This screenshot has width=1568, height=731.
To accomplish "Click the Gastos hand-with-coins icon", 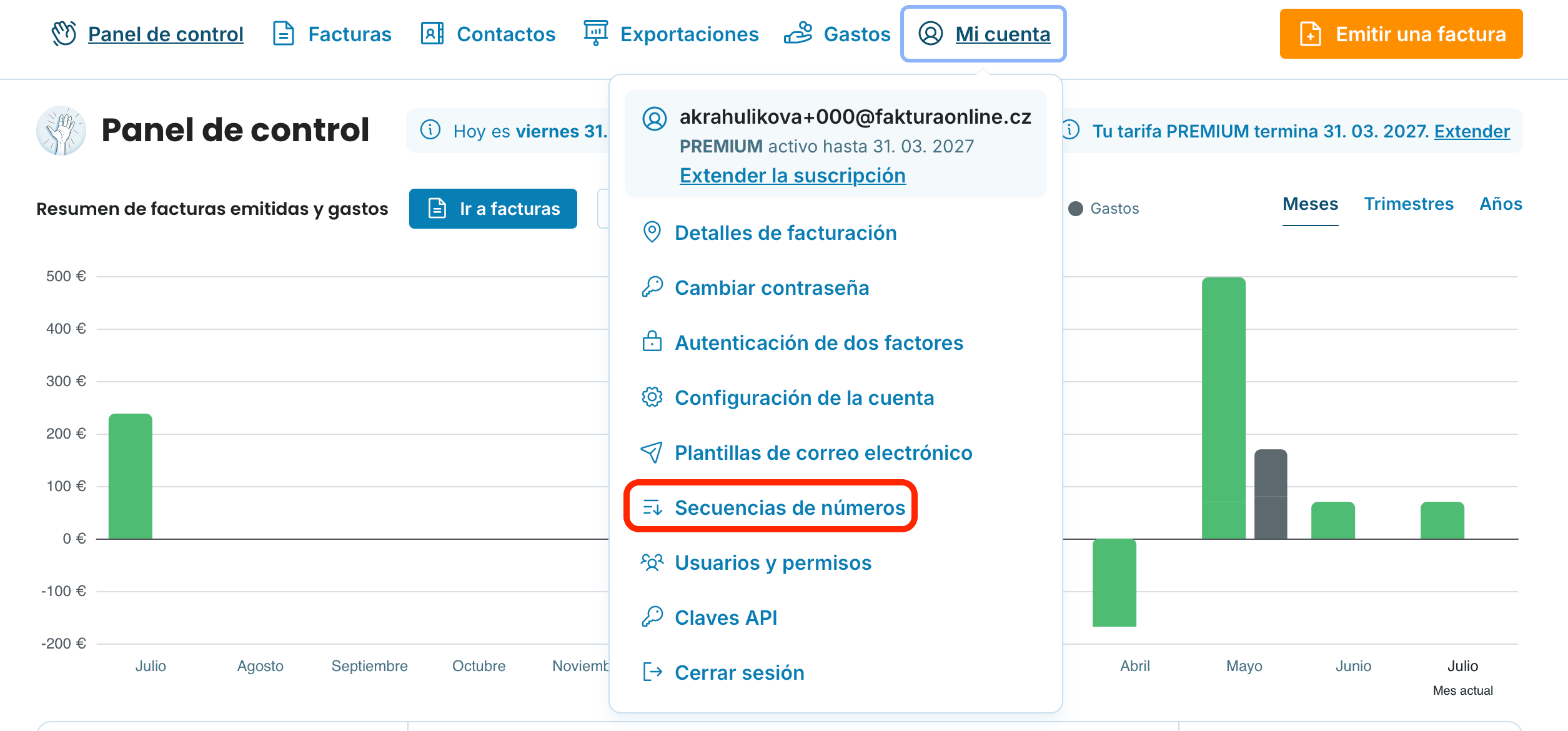I will (x=798, y=34).
